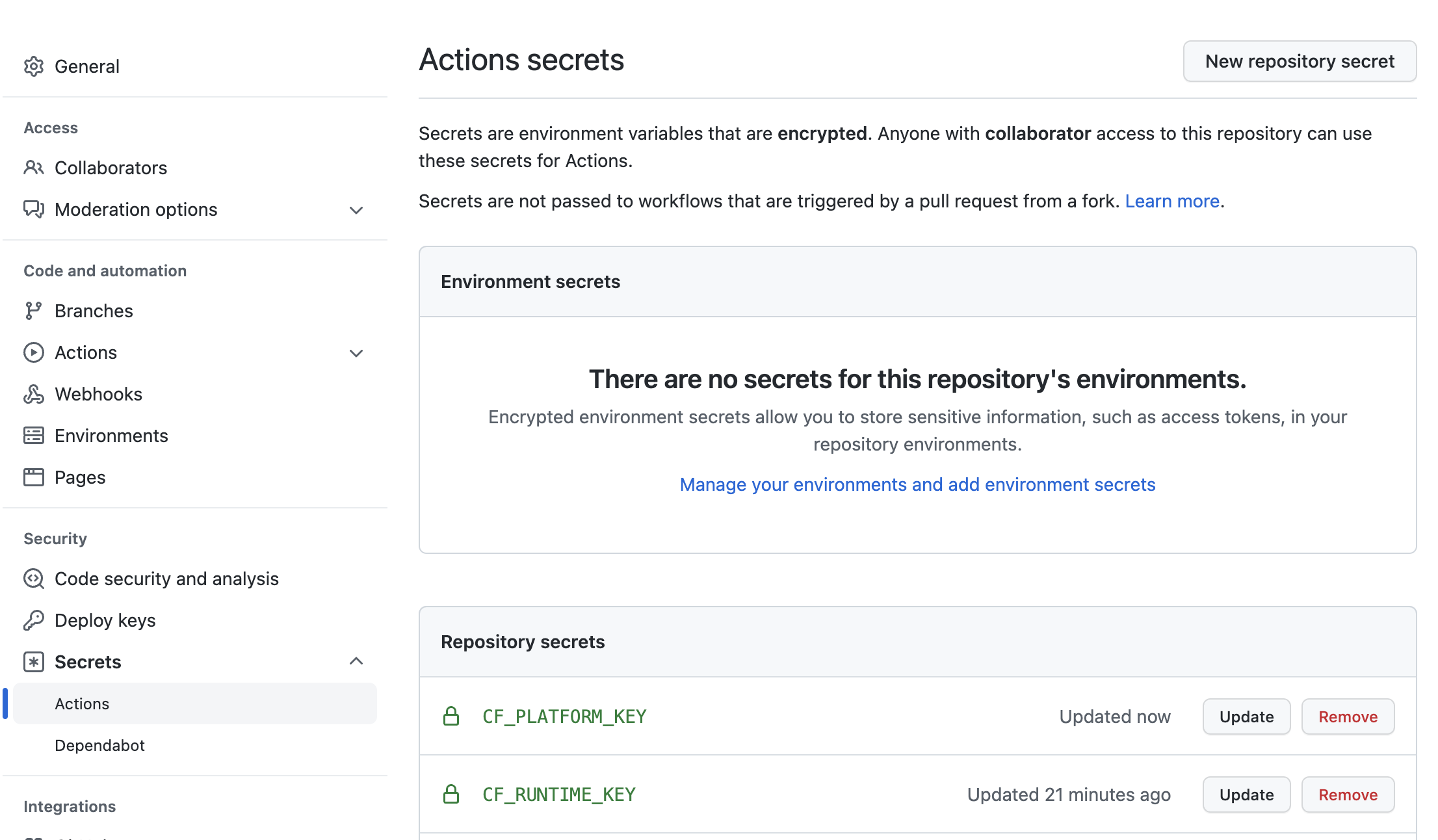
Task: Click the Pages browser icon
Action: pyautogui.click(x=34, y=477)
